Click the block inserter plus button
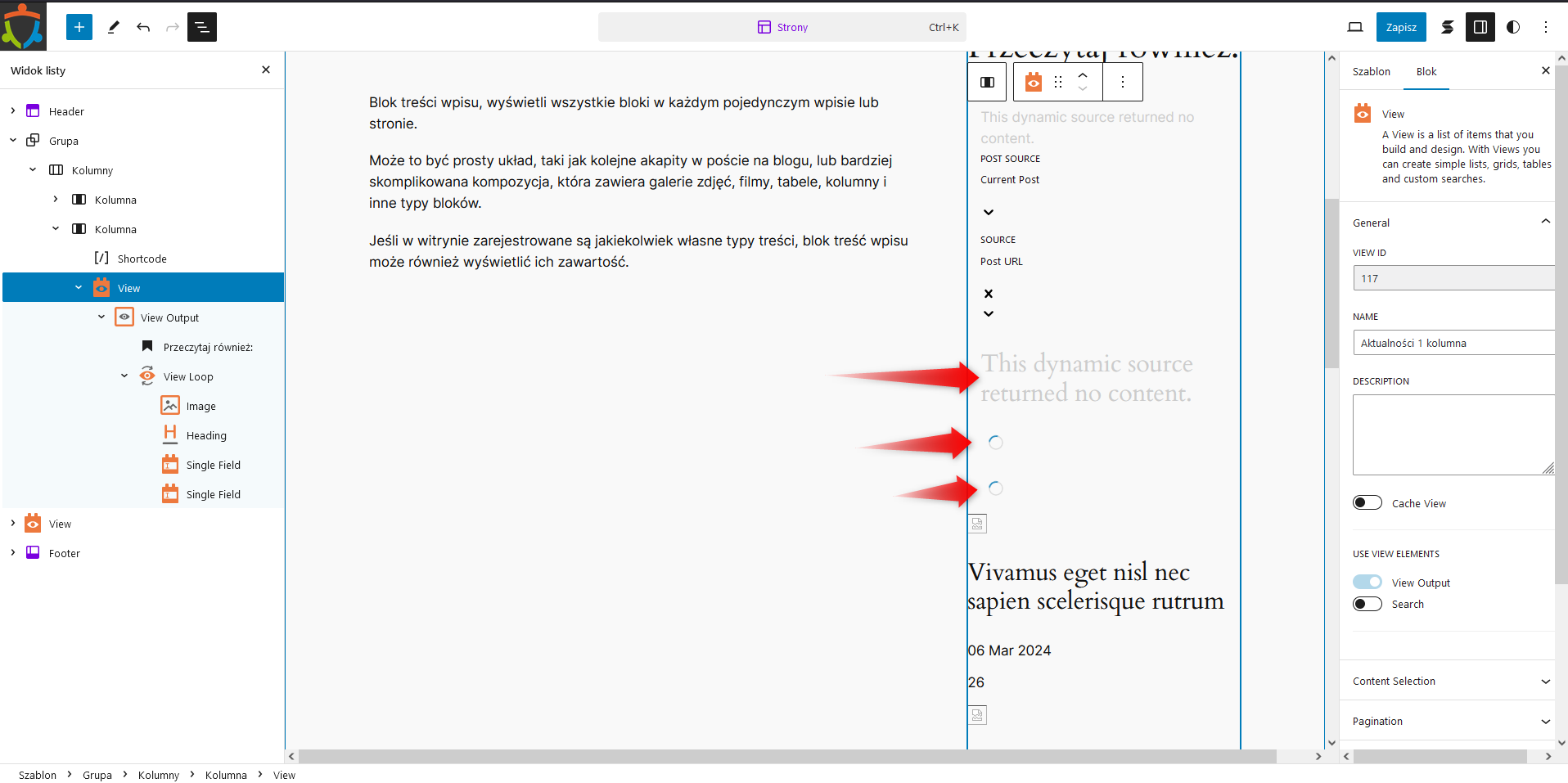 tap(79, 27)
